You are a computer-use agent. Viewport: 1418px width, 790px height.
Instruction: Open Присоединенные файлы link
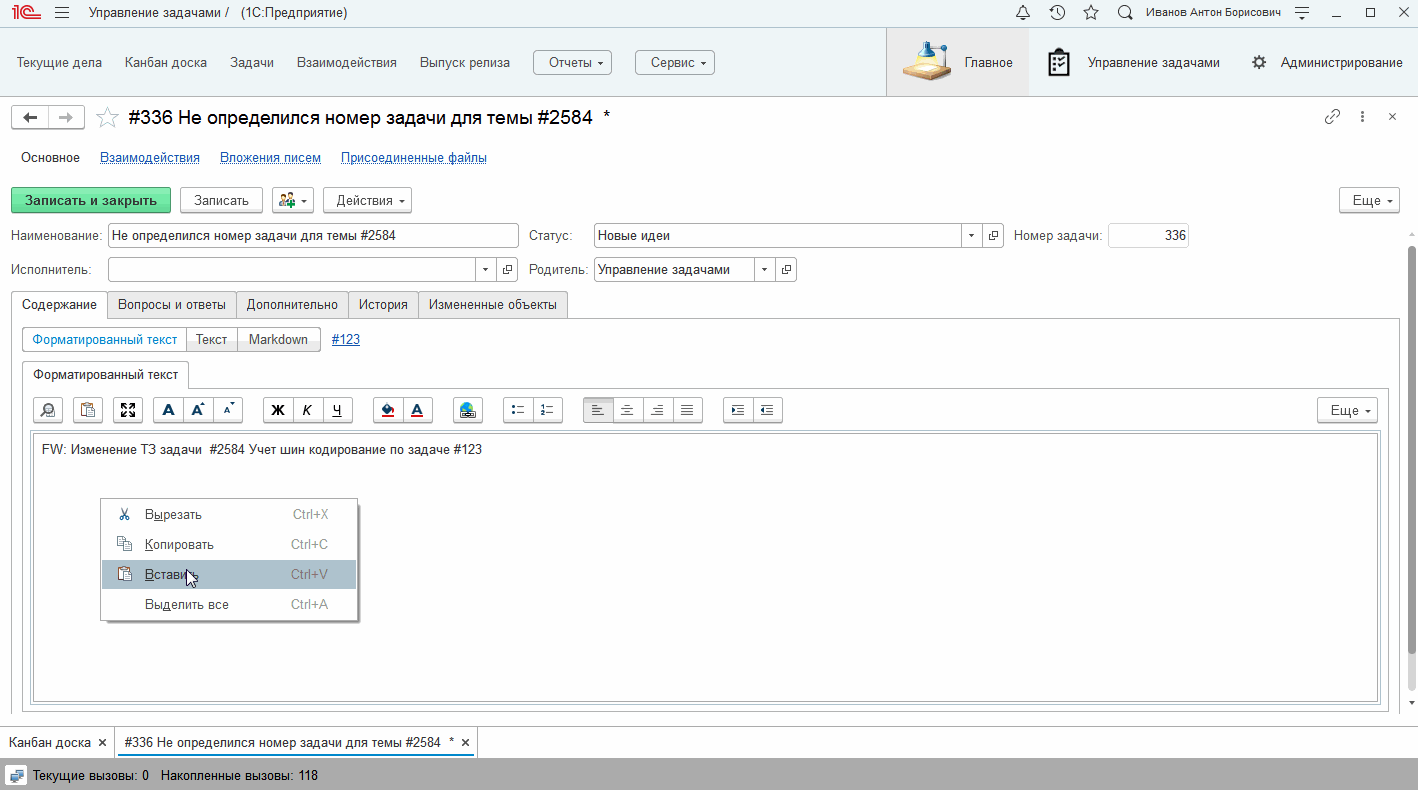[414, 157]
